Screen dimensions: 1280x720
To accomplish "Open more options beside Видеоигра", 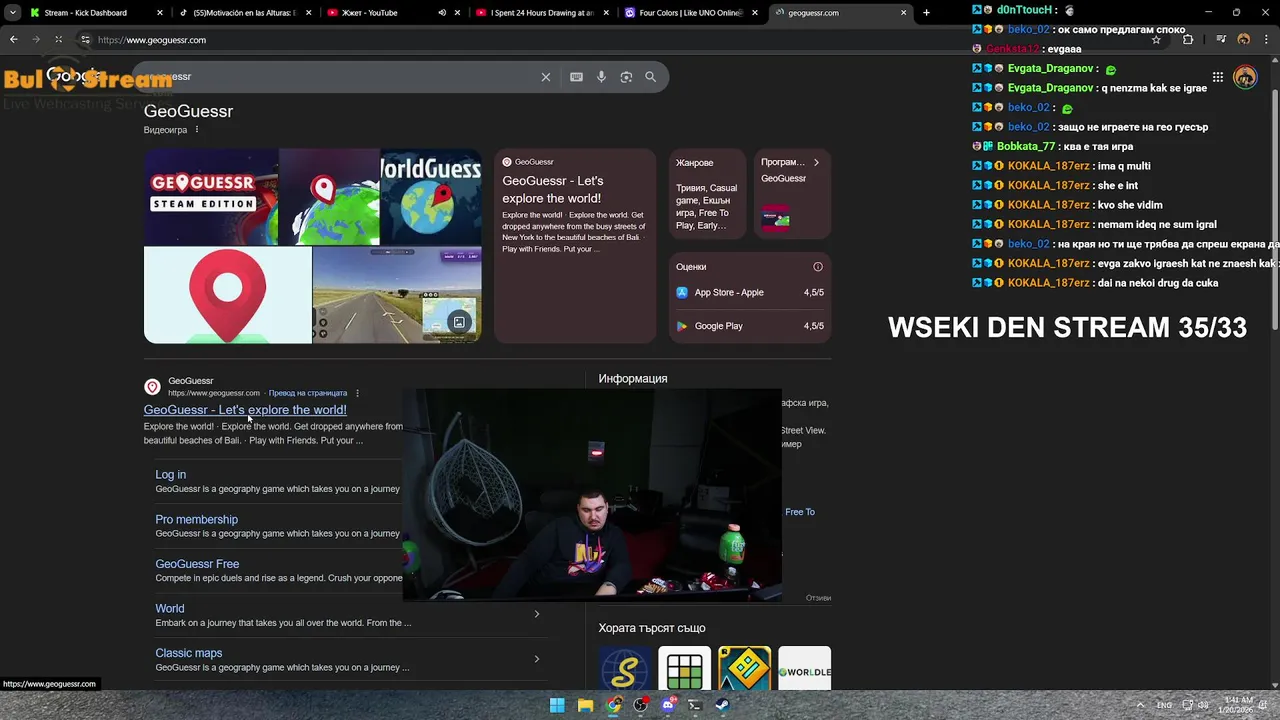I will click(197, 130).
